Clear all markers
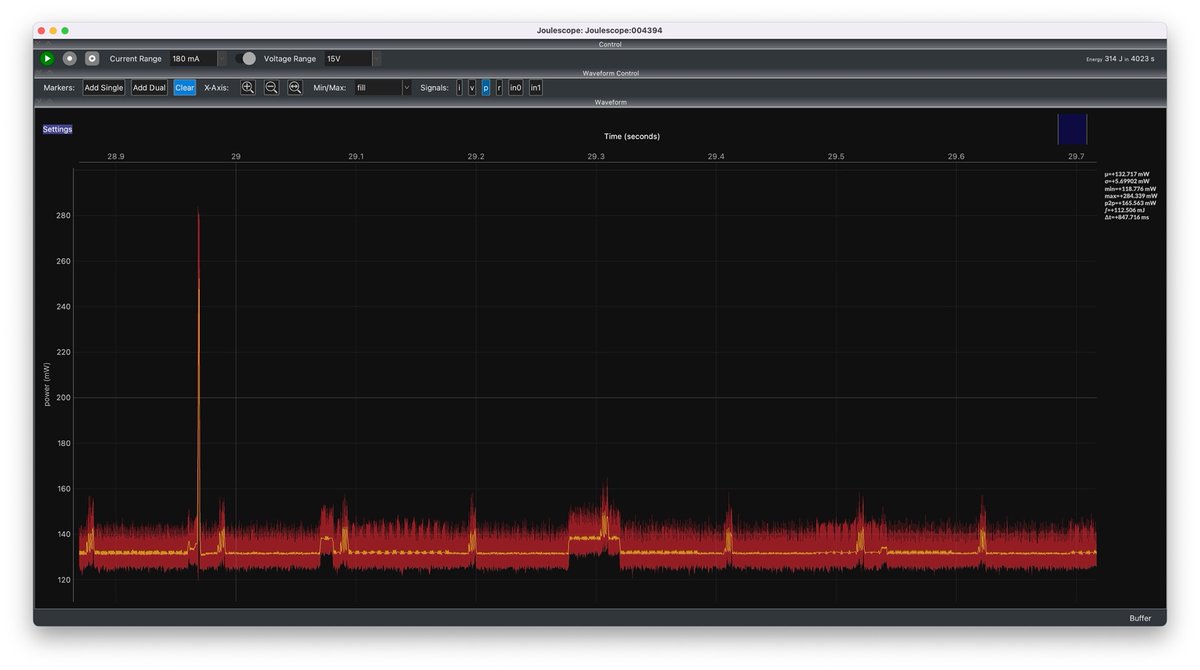Viewport: 1200px width, 670px height. 185,88
